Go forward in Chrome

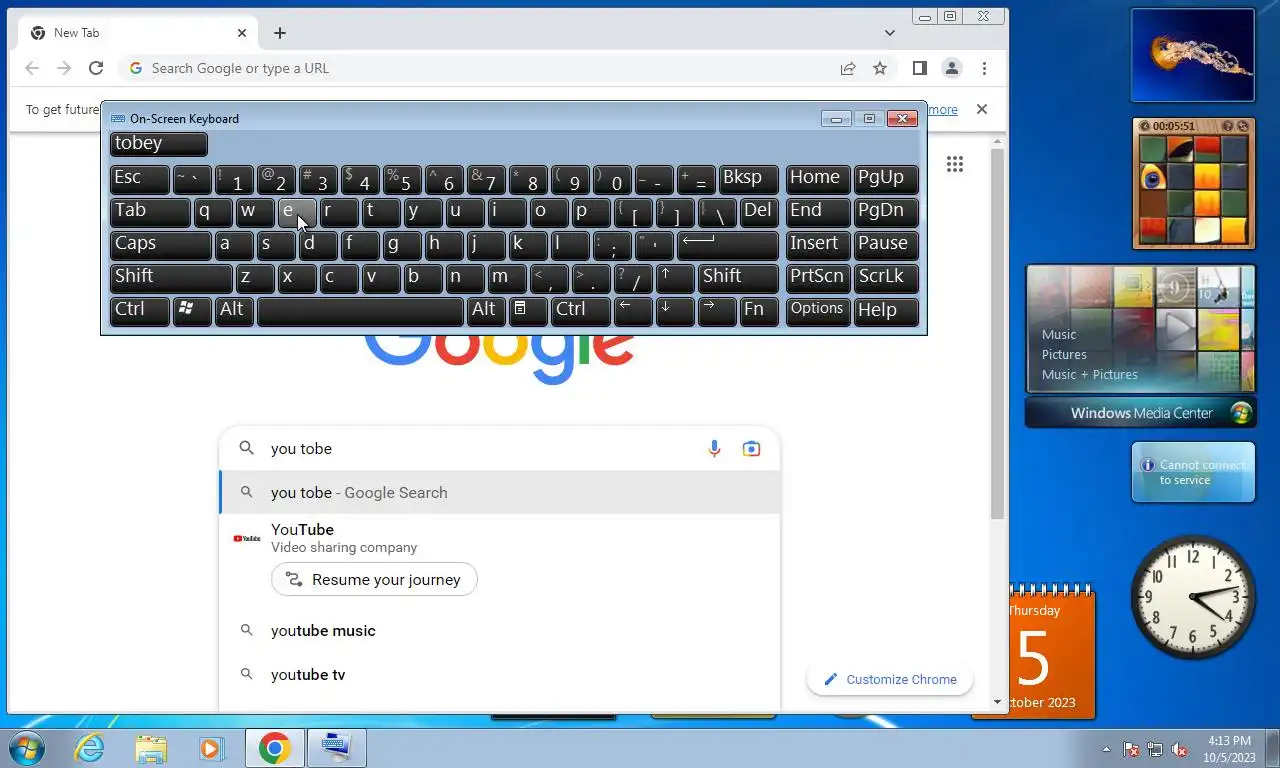point(64,68)
